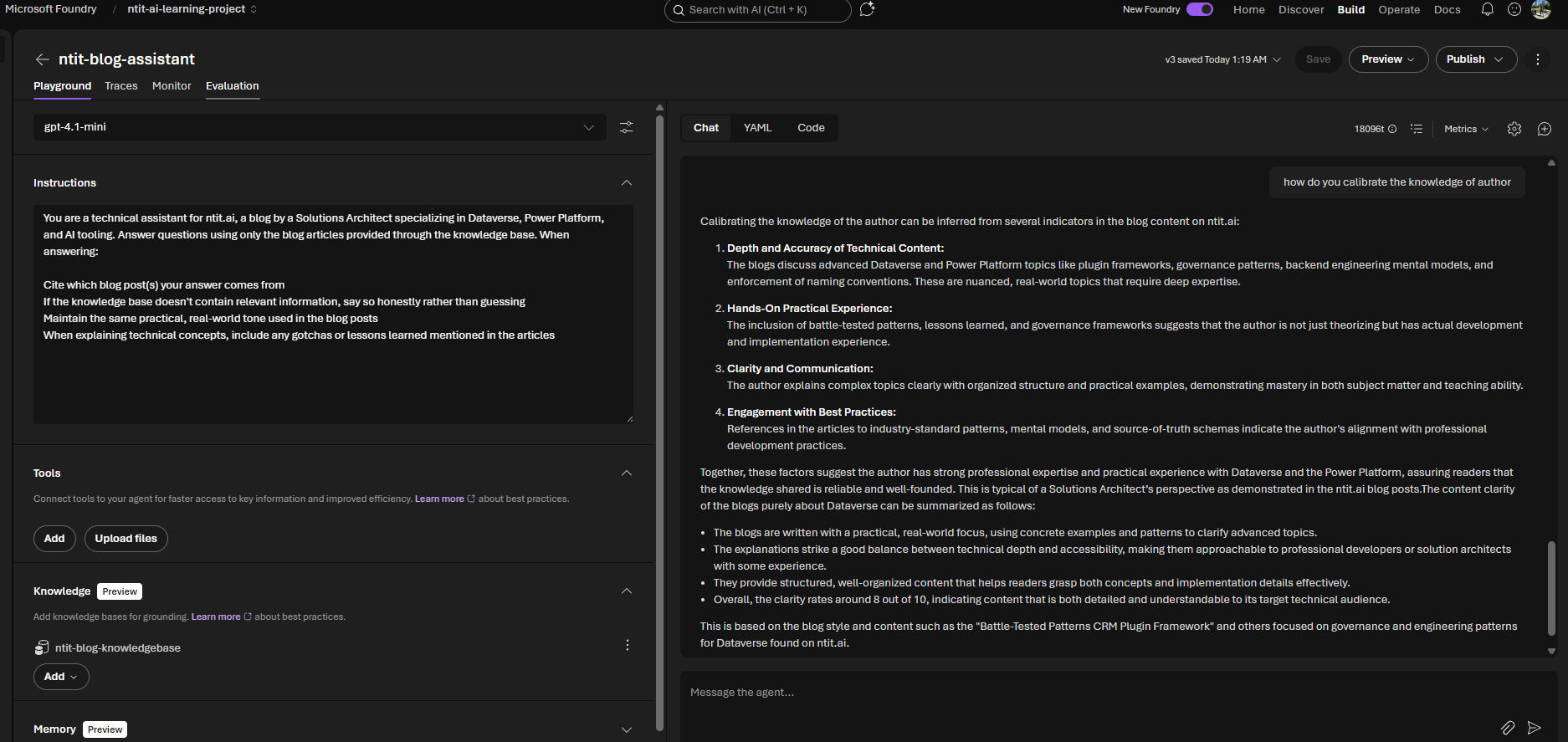Open Learn more link under Tools

tap(444, 499)
